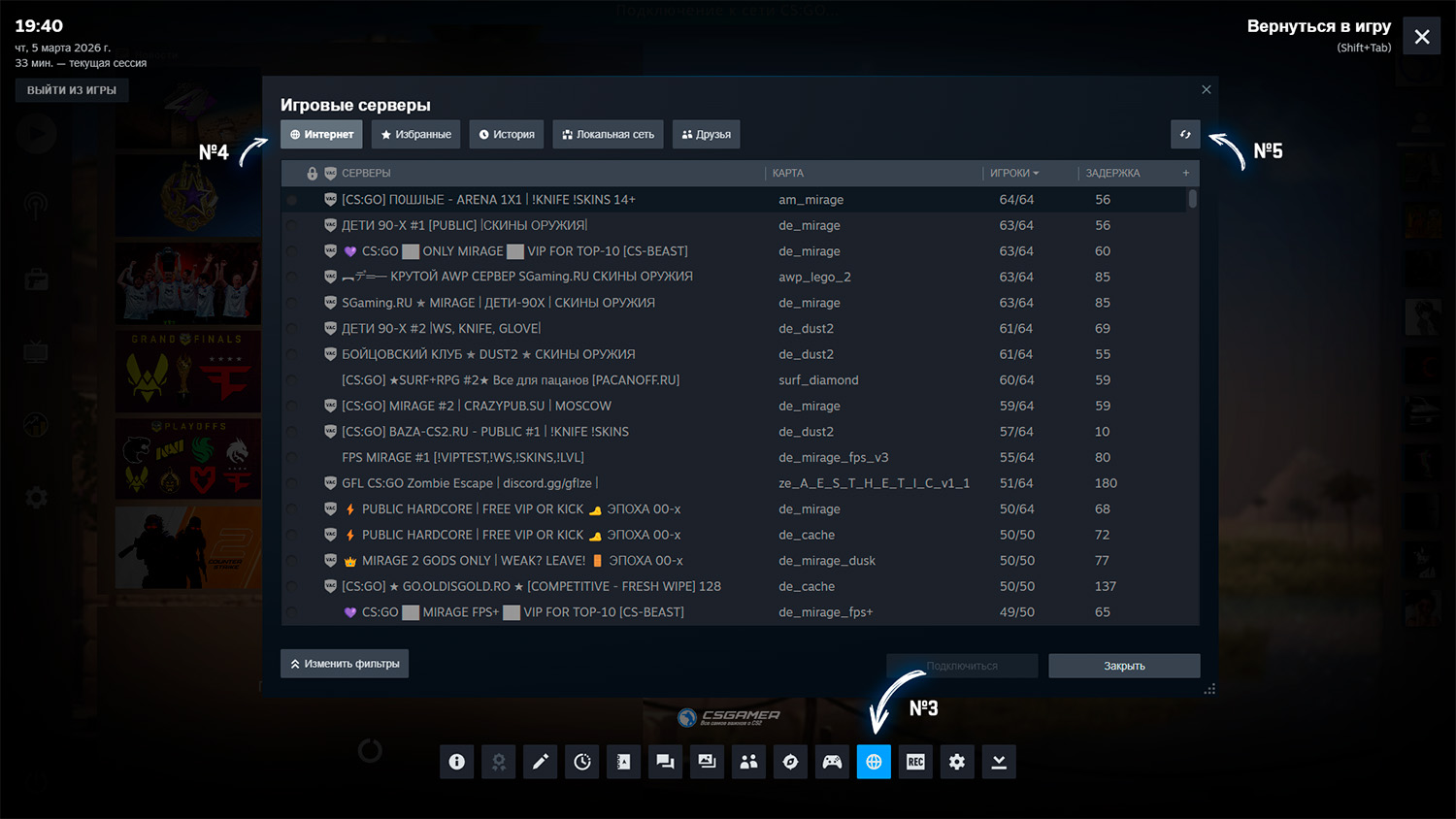Open the playtime clock icon
This screenshot has width=1456, height=819.
click(581, 762)
